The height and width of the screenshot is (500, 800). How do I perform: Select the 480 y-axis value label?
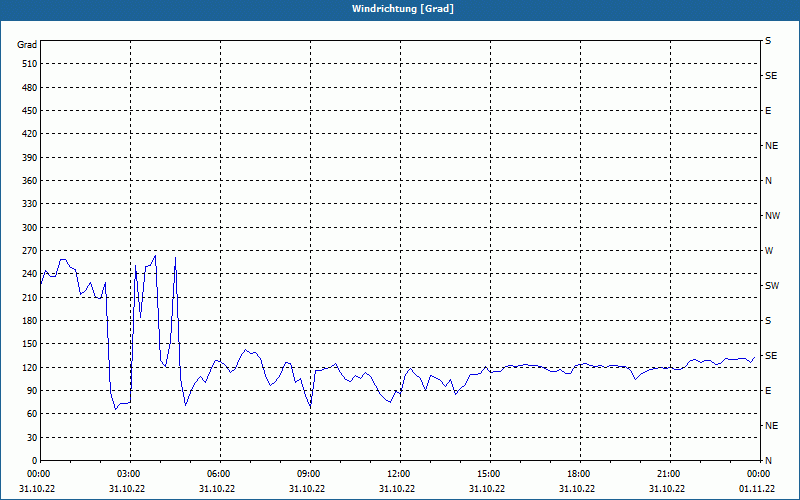click(x=29, y=88)
